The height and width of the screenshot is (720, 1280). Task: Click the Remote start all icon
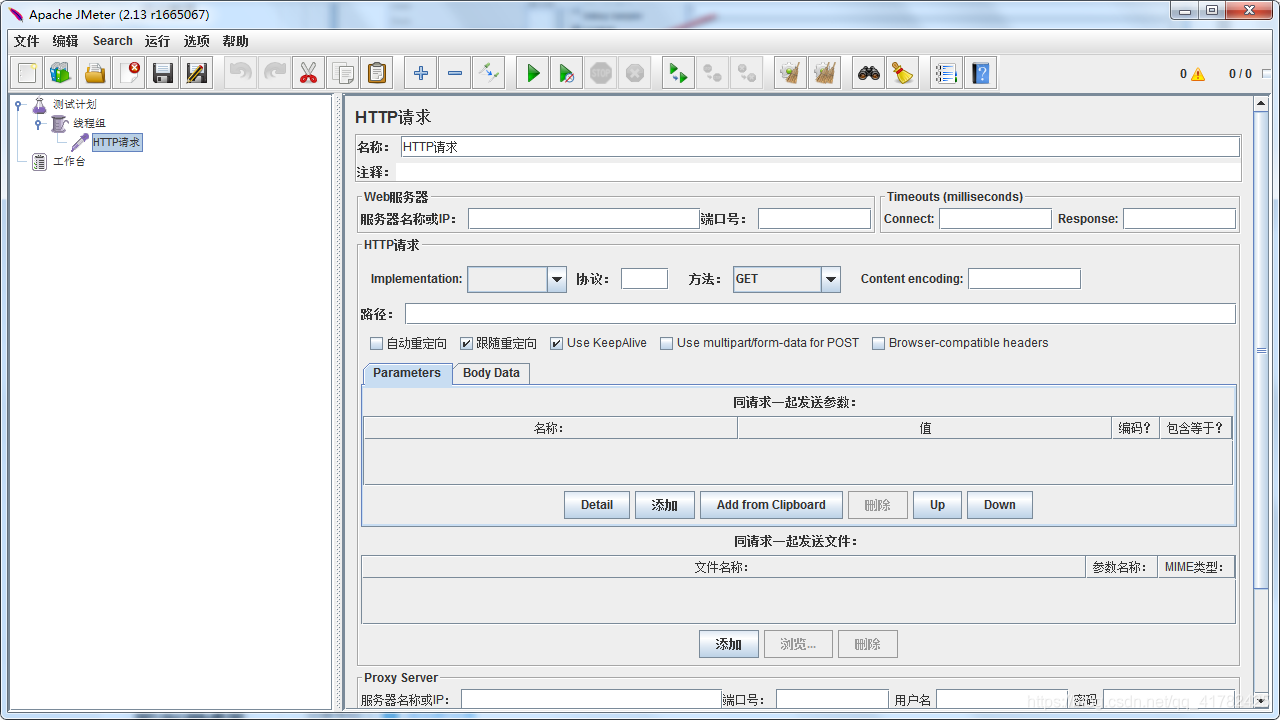pyautogui.click(x=679, y=73)
